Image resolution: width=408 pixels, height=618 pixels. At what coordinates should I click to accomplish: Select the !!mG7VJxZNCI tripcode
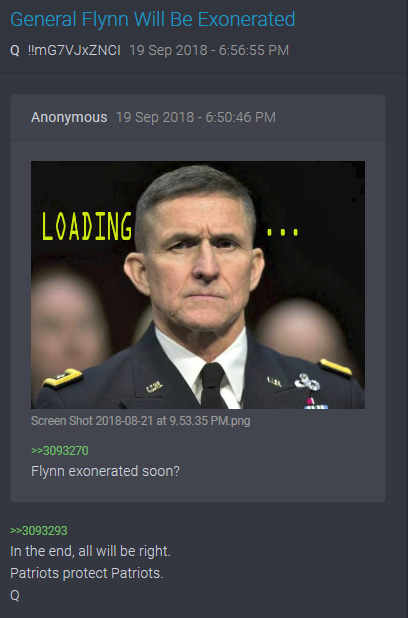[x=74, y=50]
